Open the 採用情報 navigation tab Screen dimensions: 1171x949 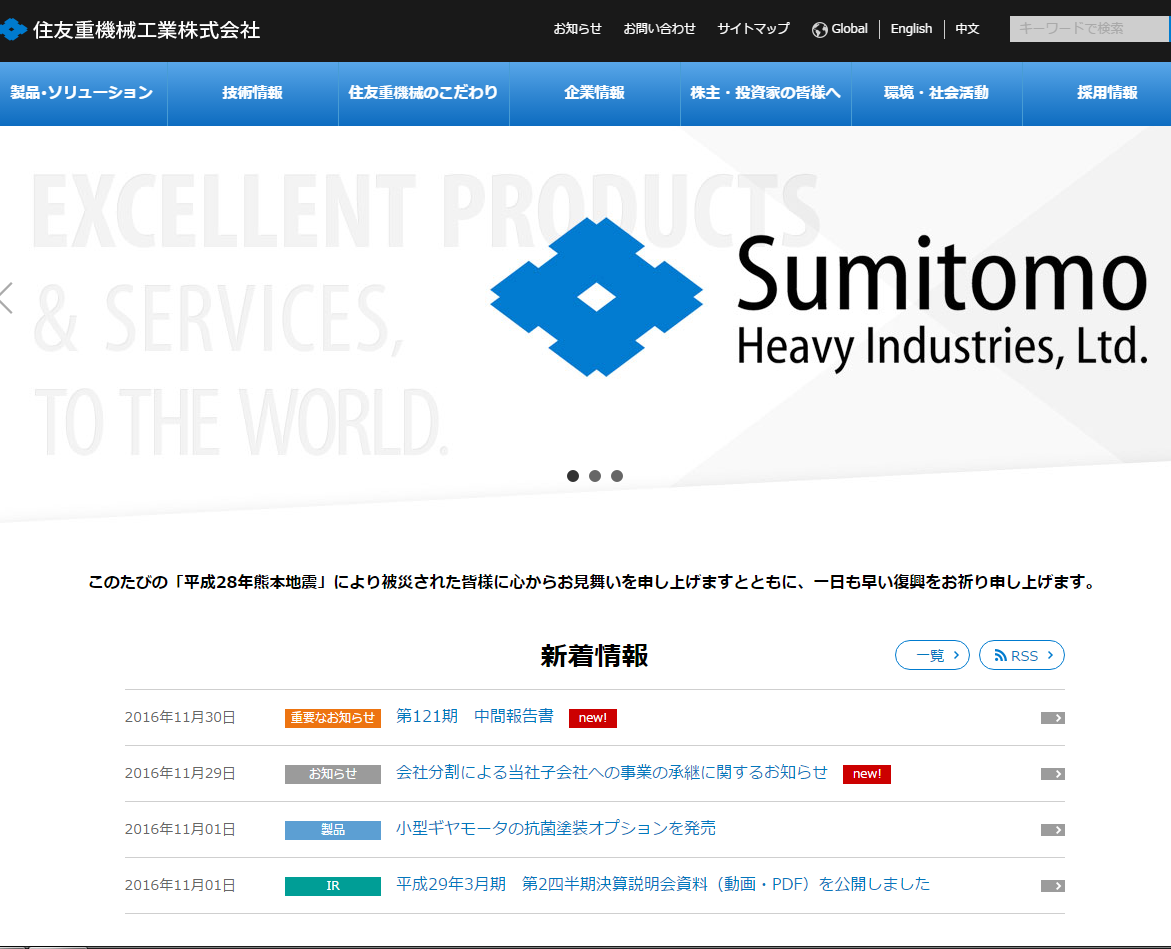[1107, 93]
